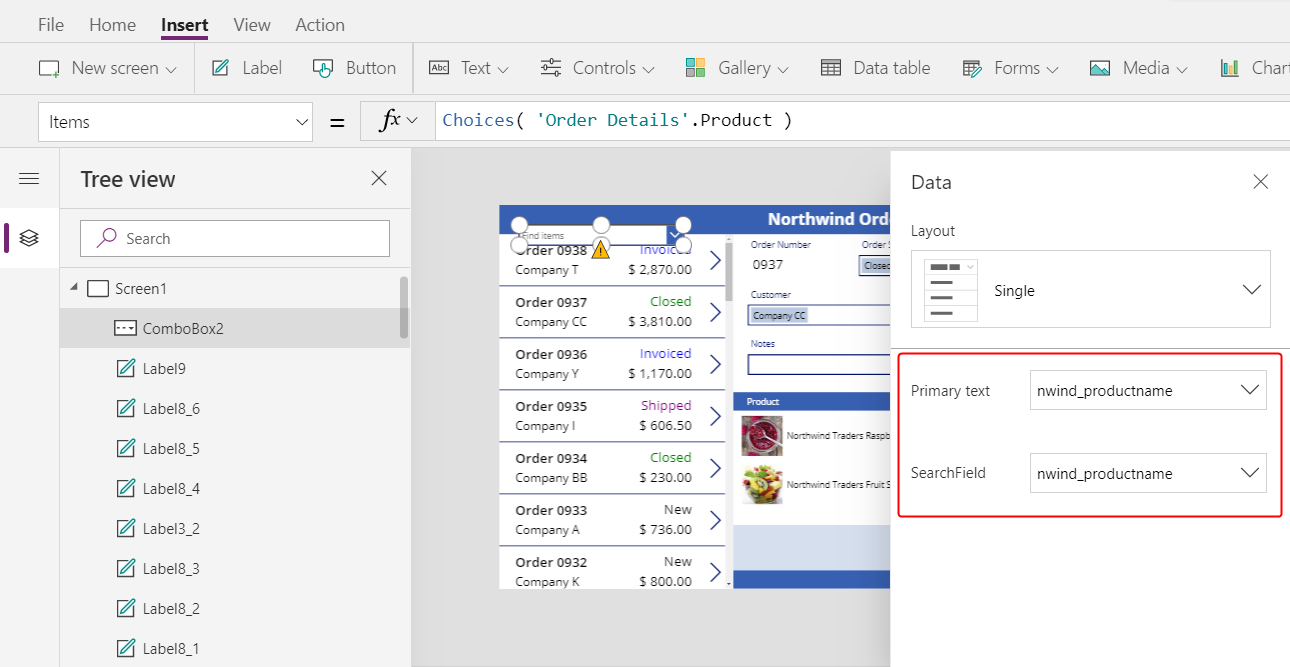Open the SearchField dropdown

[1148, 473]
